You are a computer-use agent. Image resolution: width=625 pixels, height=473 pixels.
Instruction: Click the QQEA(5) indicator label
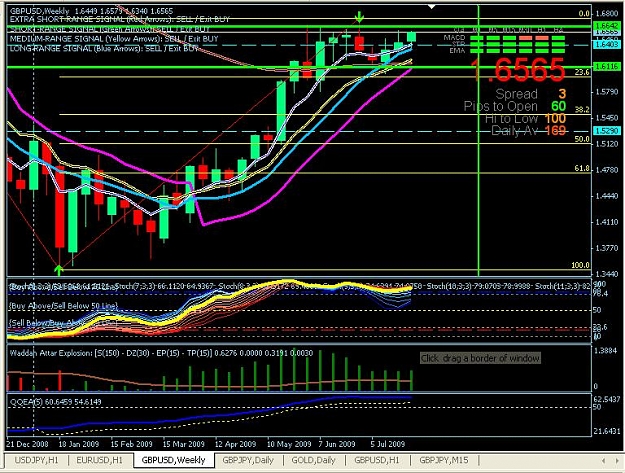pyautogui.click(x=55, y=402)
